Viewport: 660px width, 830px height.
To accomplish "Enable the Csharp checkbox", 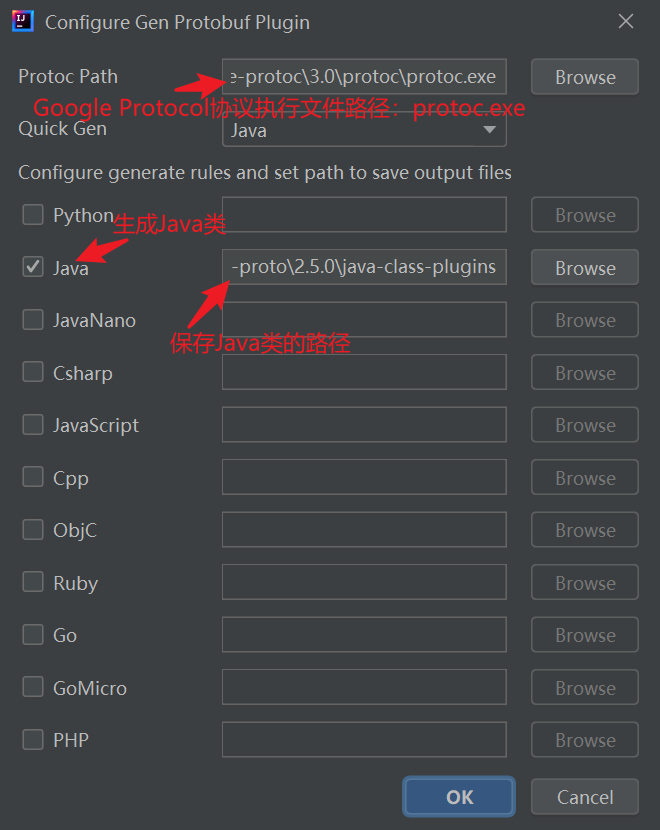I will pos(32,372).
